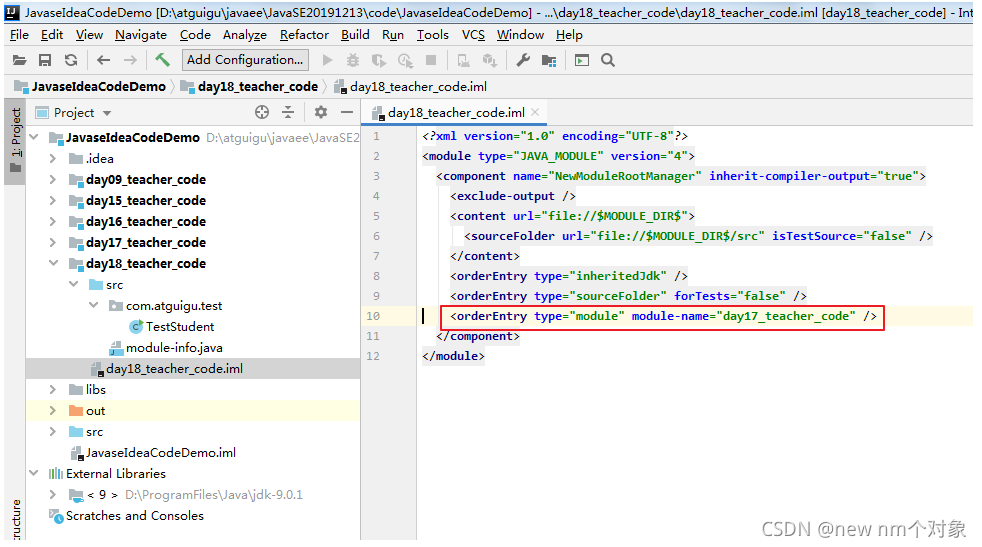Expand the libs folder

pos(53,389)
